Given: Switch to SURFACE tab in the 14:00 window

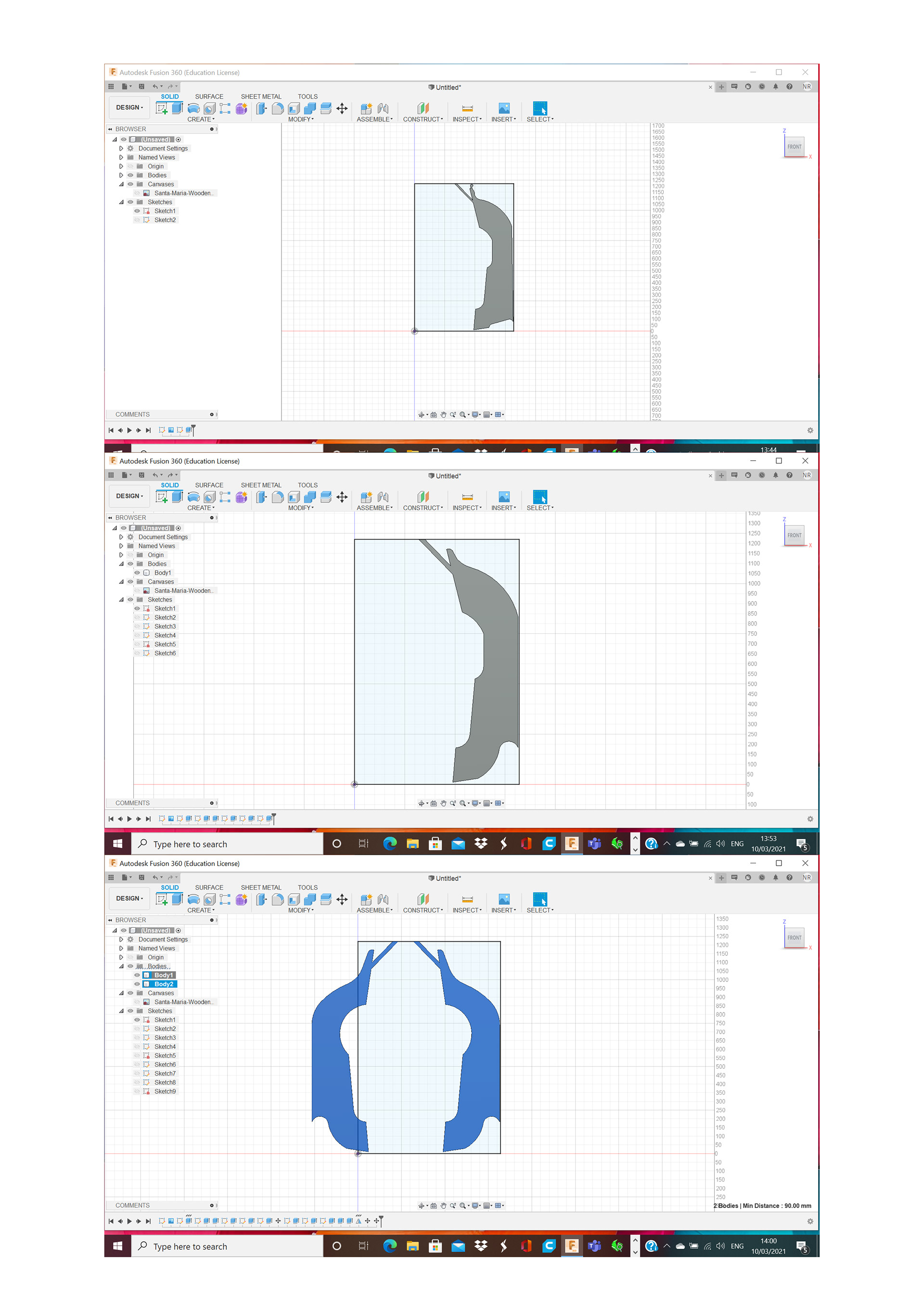Looking at the screenshot, I should pos(209,887).
